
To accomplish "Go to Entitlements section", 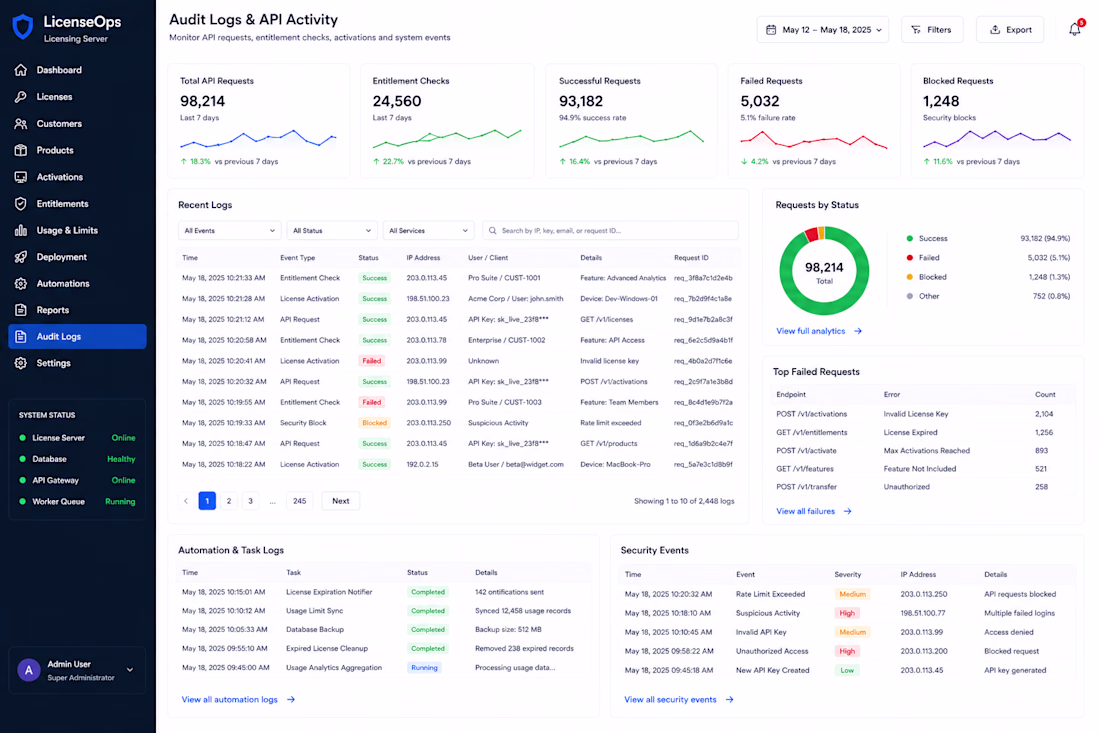I will [77, 203].
